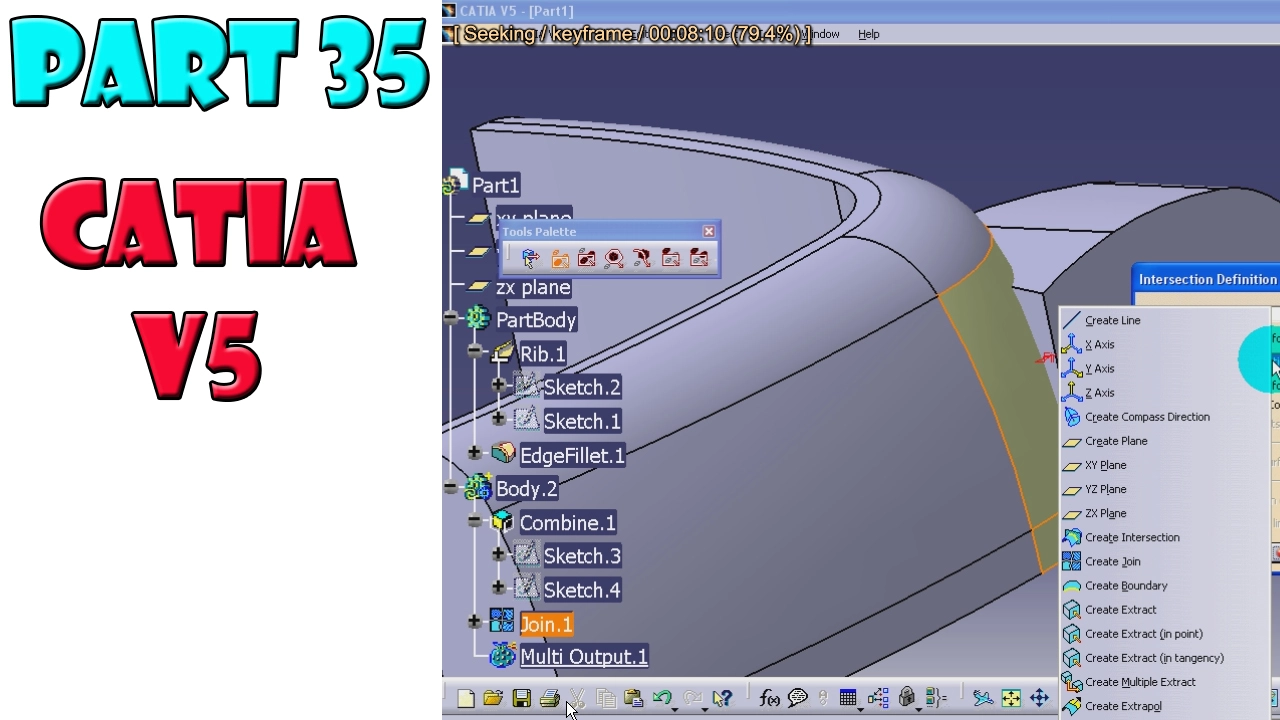Click the Print icon
Image resolution: width=1280 pixels, height=720 pixels.
[x=549, y=698]
